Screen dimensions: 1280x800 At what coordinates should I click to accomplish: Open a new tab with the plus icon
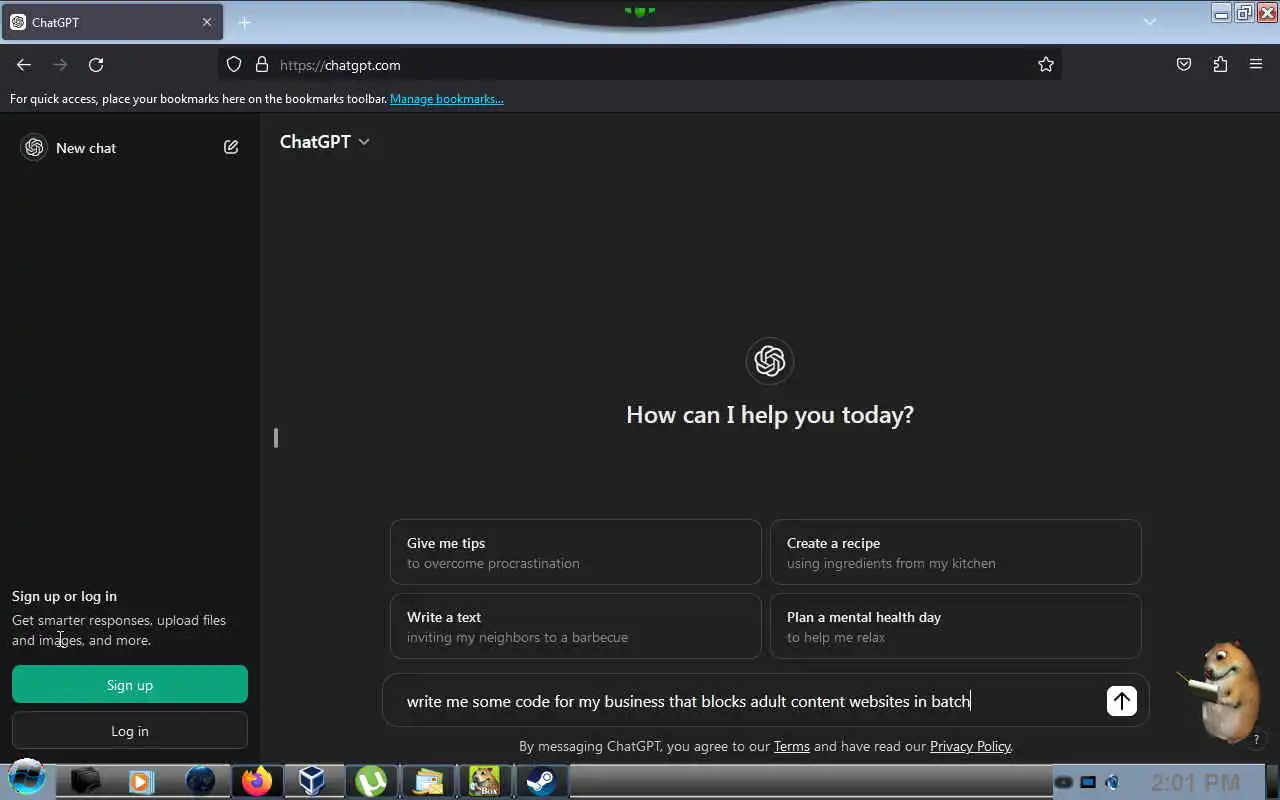point(245,22)
